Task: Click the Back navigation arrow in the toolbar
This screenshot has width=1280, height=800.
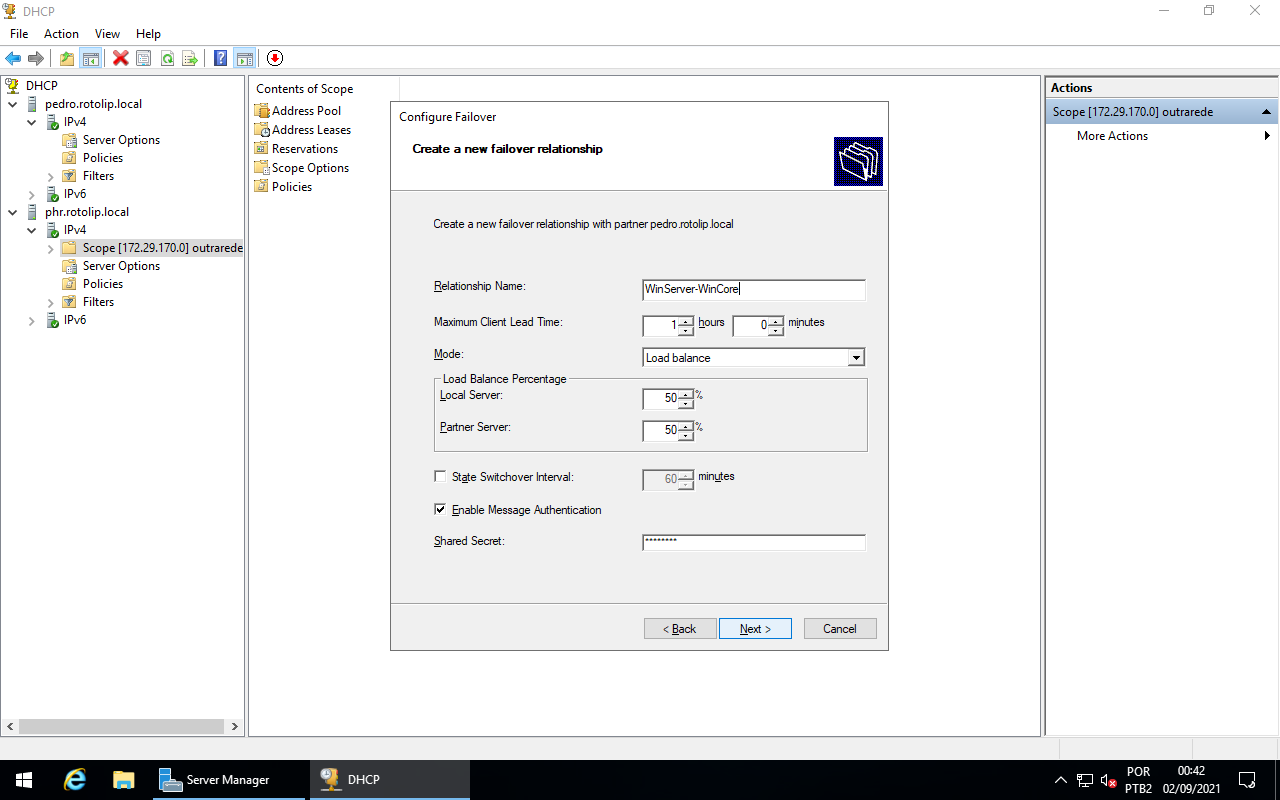Action: coord(13,58)
